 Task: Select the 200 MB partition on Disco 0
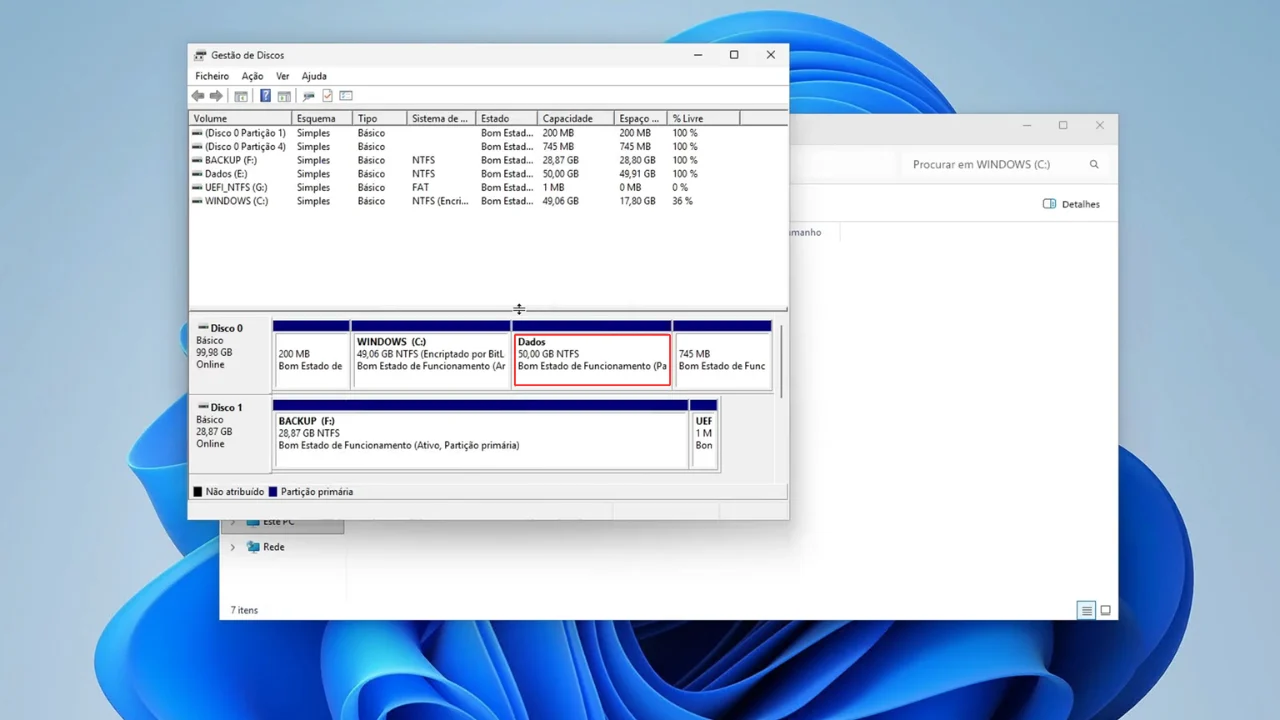311,356
